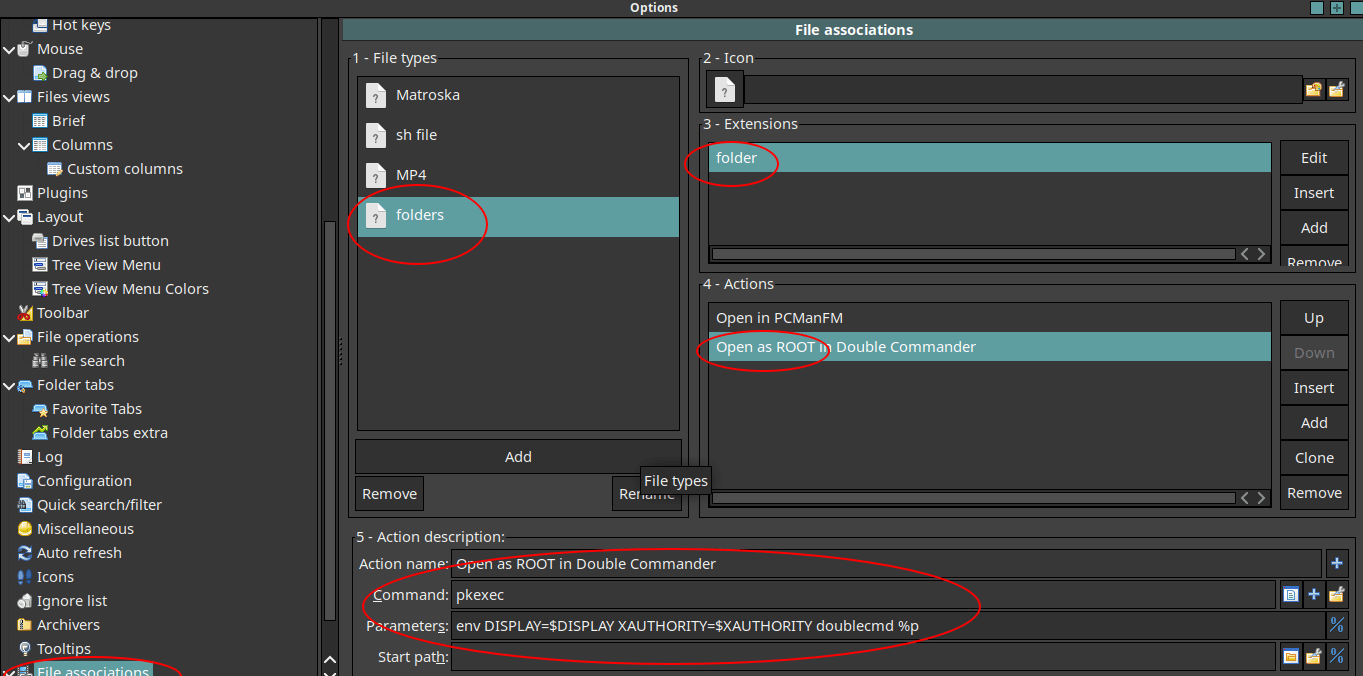Open the icon picker for the file type
This screenshot has width=1363, height=676.
(1313, 89)
